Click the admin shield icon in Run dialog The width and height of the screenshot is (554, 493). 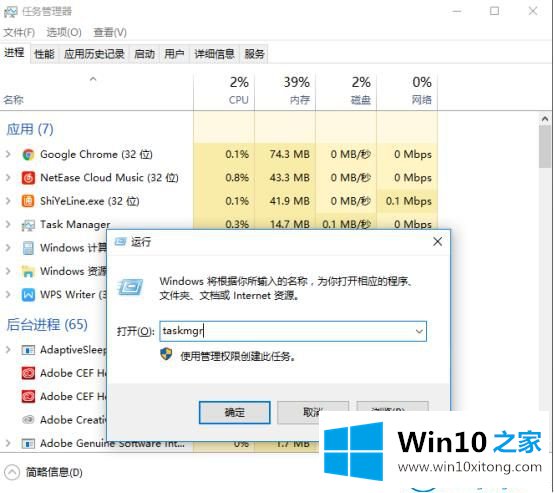[x=166, y=354]
